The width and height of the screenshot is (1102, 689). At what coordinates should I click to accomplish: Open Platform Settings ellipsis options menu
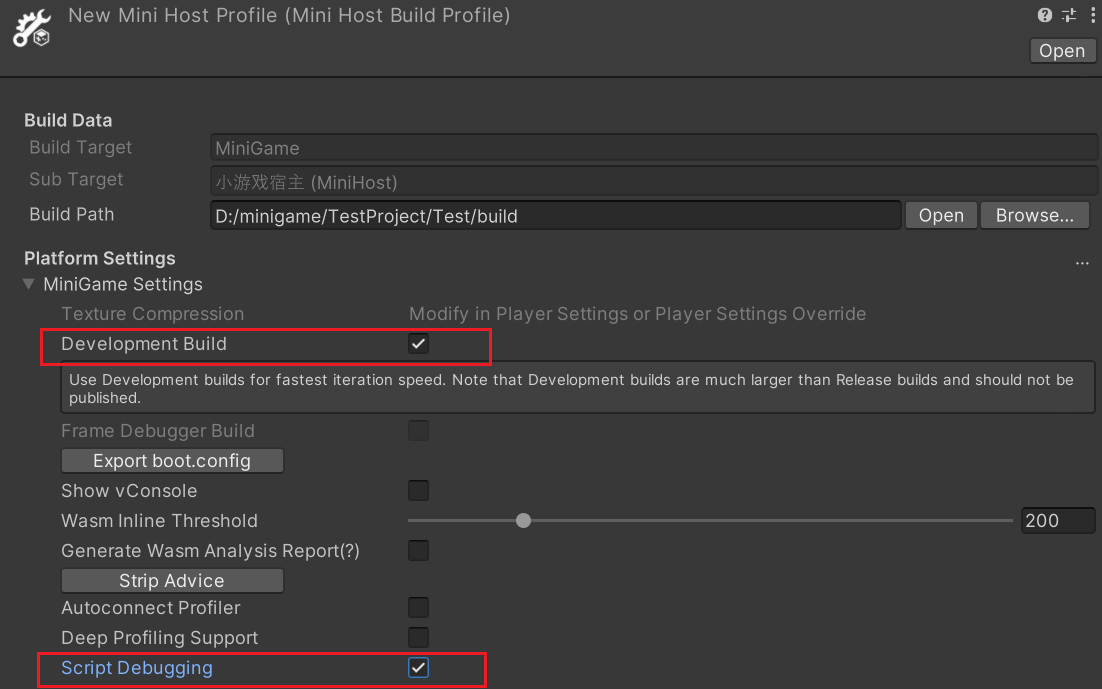tap(1082, 262)
